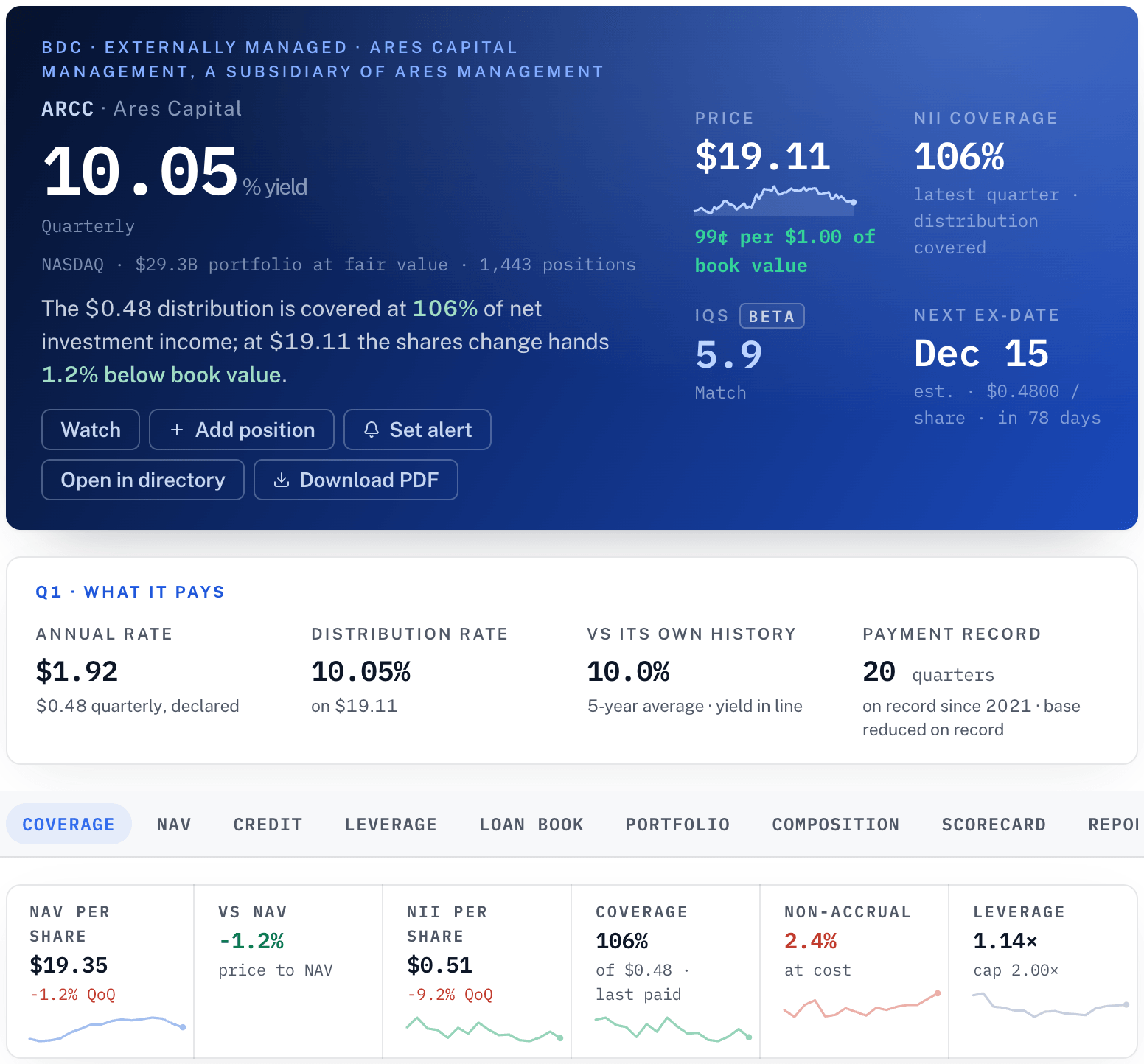This screenshot has width=1144, height=1064.
Task: Click the NII coverage 106% value
Action: click(959, 156)
